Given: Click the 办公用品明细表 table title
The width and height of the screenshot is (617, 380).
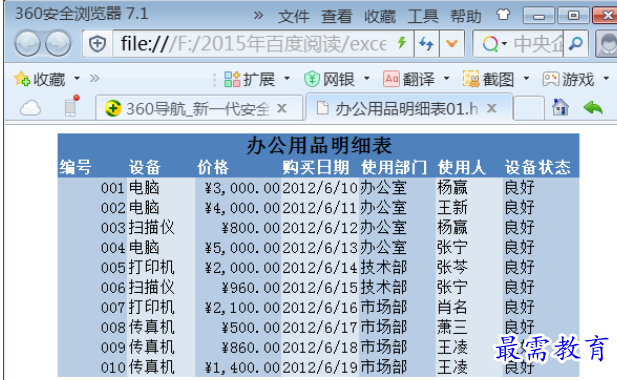Looking at the screenshot, I should pos(319,146).
